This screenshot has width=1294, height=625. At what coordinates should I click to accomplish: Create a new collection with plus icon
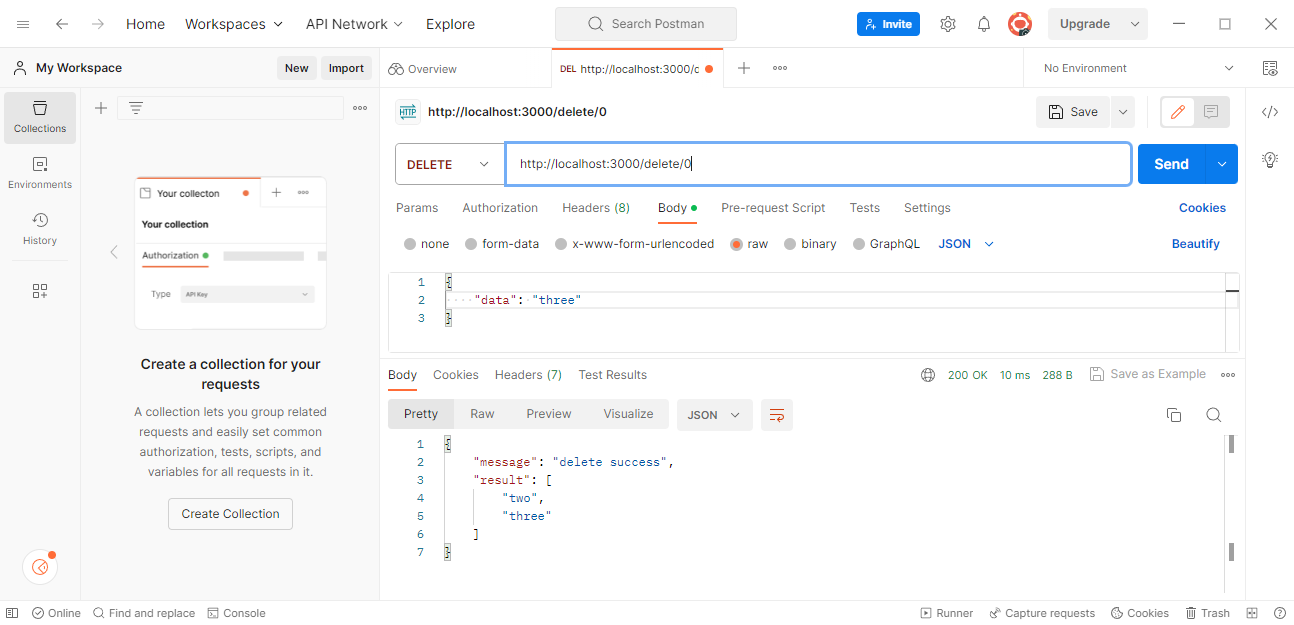click(x=101, y=108)
